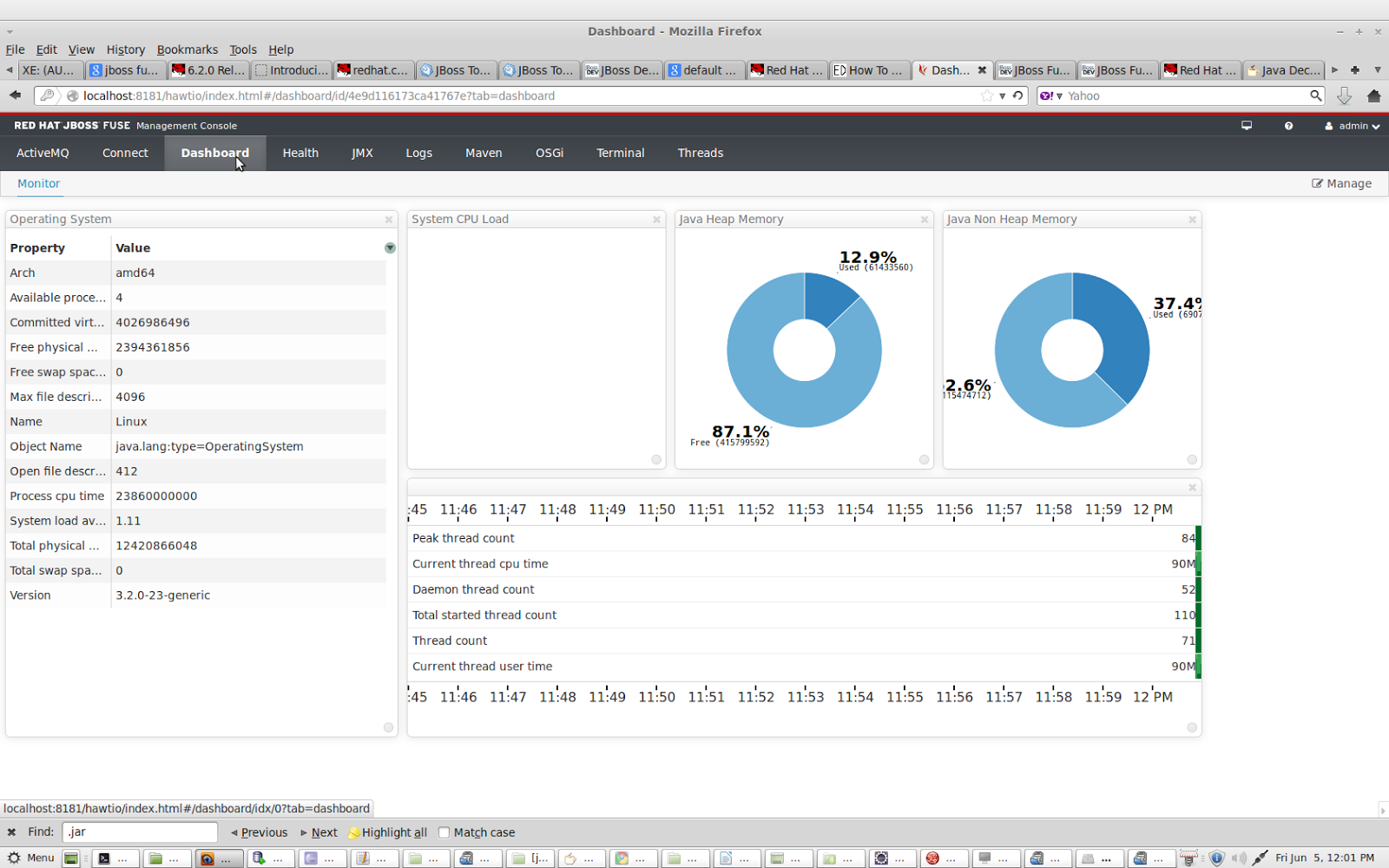Viewport: 1389px width, 868px height.
Task: Click inside the Find input field
Action: (x=139, y=832)
